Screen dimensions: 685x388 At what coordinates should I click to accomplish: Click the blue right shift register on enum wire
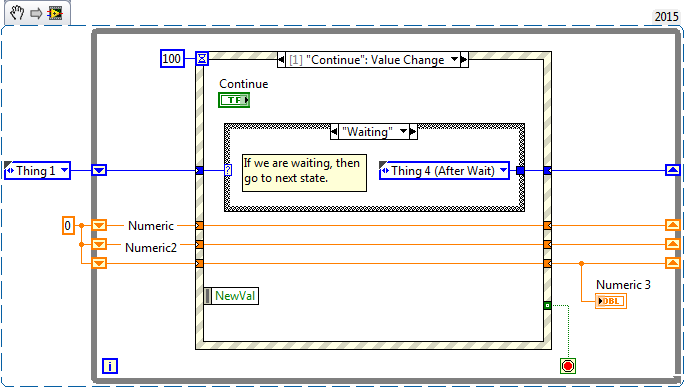[673, 170]
